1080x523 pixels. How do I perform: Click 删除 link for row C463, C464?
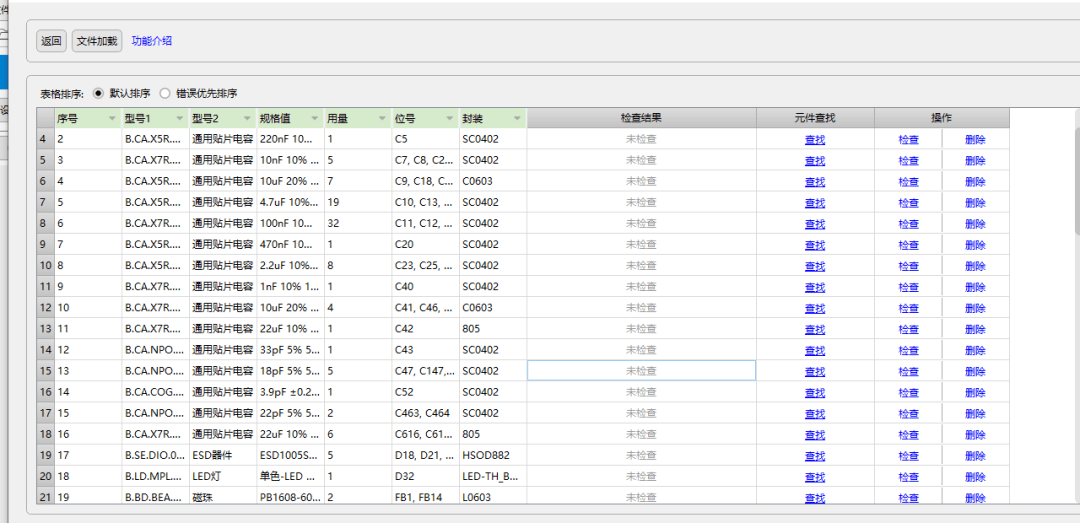point(975,414)
